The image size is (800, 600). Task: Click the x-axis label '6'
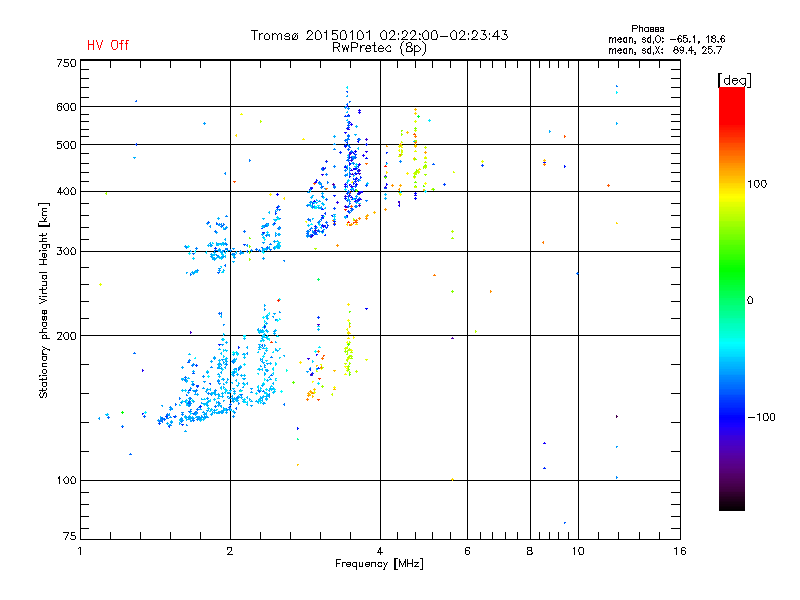click(467, 551)
